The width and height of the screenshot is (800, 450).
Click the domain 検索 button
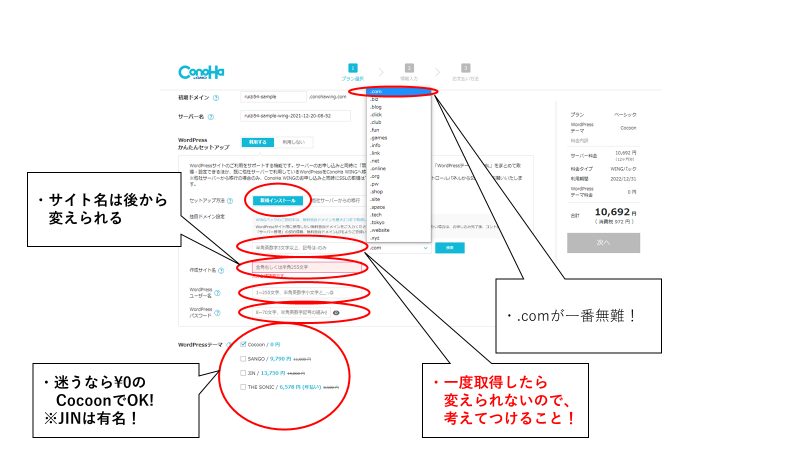(449, 248)
